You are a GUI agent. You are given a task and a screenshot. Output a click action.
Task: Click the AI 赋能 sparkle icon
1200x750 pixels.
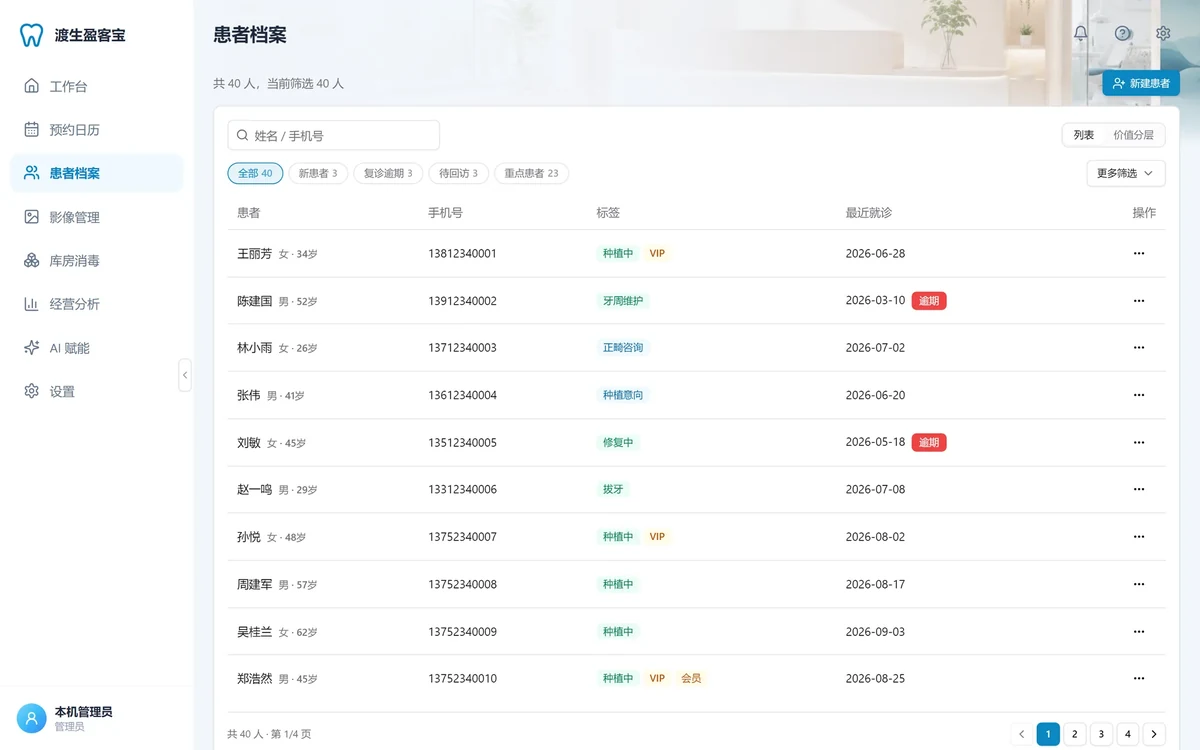tap(32, 348)
